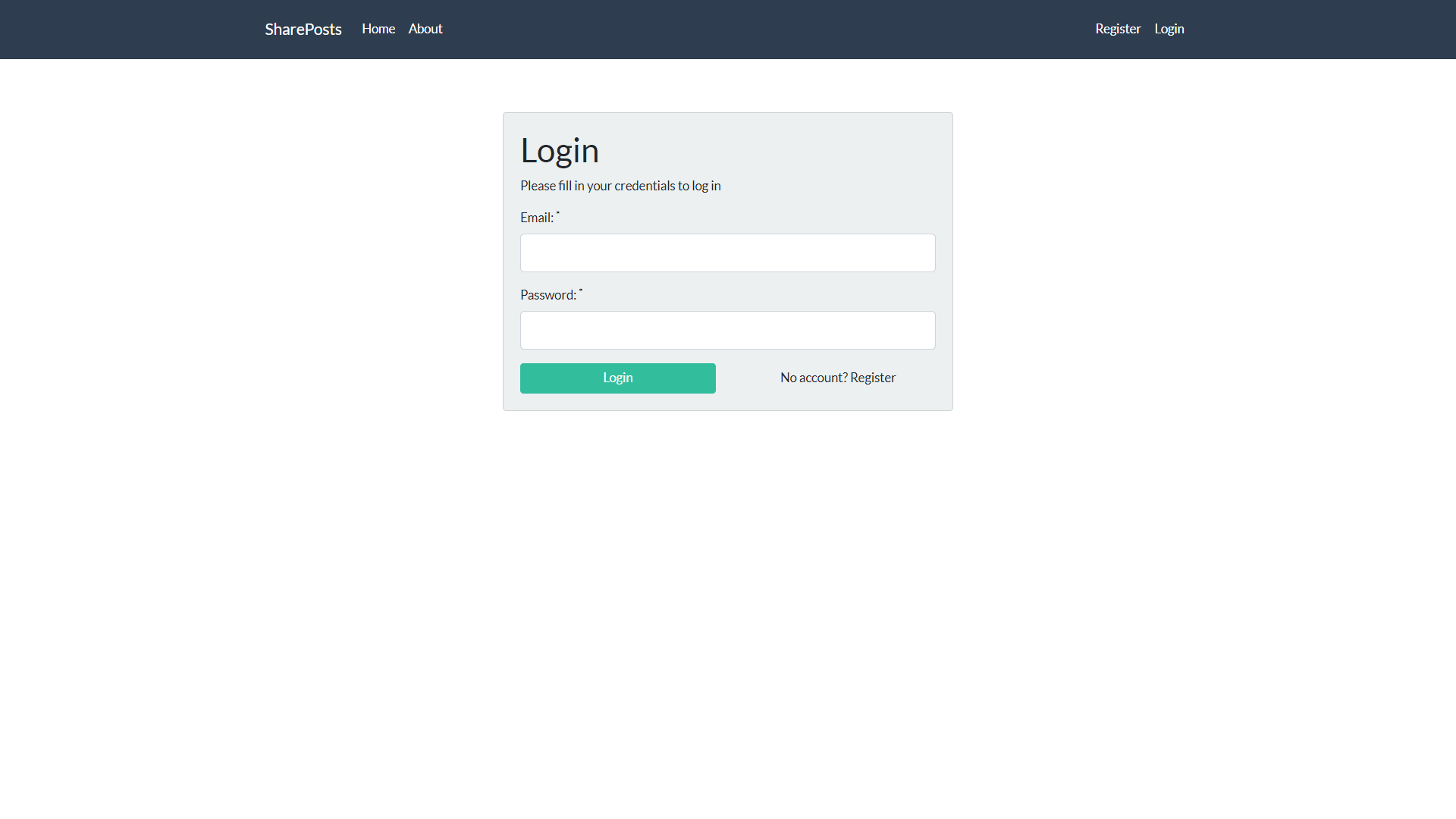This screenshot has width=1456, height=819.
Task: Select Login in the top navbar
Action: pyautogui.click(x=1169, y=29)
